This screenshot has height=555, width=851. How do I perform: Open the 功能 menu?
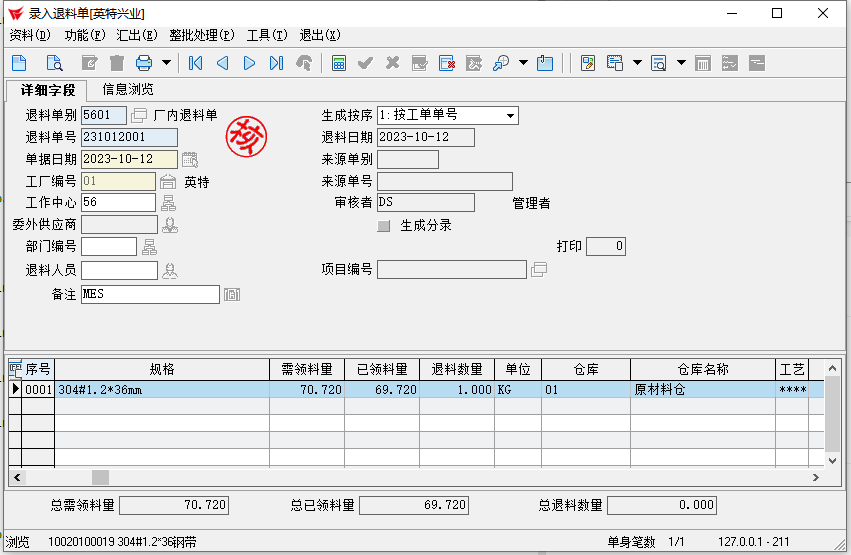(84, 35)
